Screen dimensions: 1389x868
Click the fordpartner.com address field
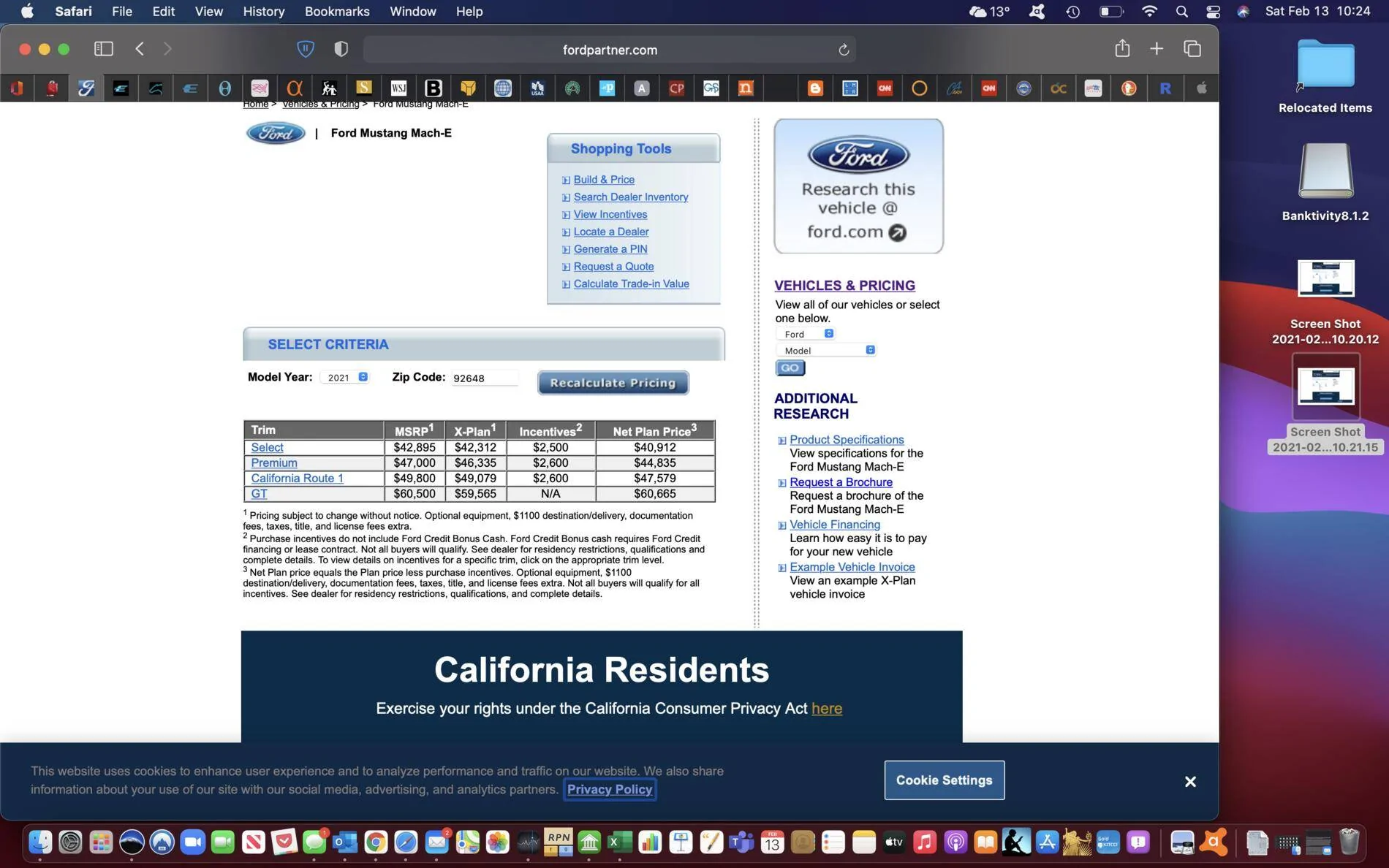(609, 50)
